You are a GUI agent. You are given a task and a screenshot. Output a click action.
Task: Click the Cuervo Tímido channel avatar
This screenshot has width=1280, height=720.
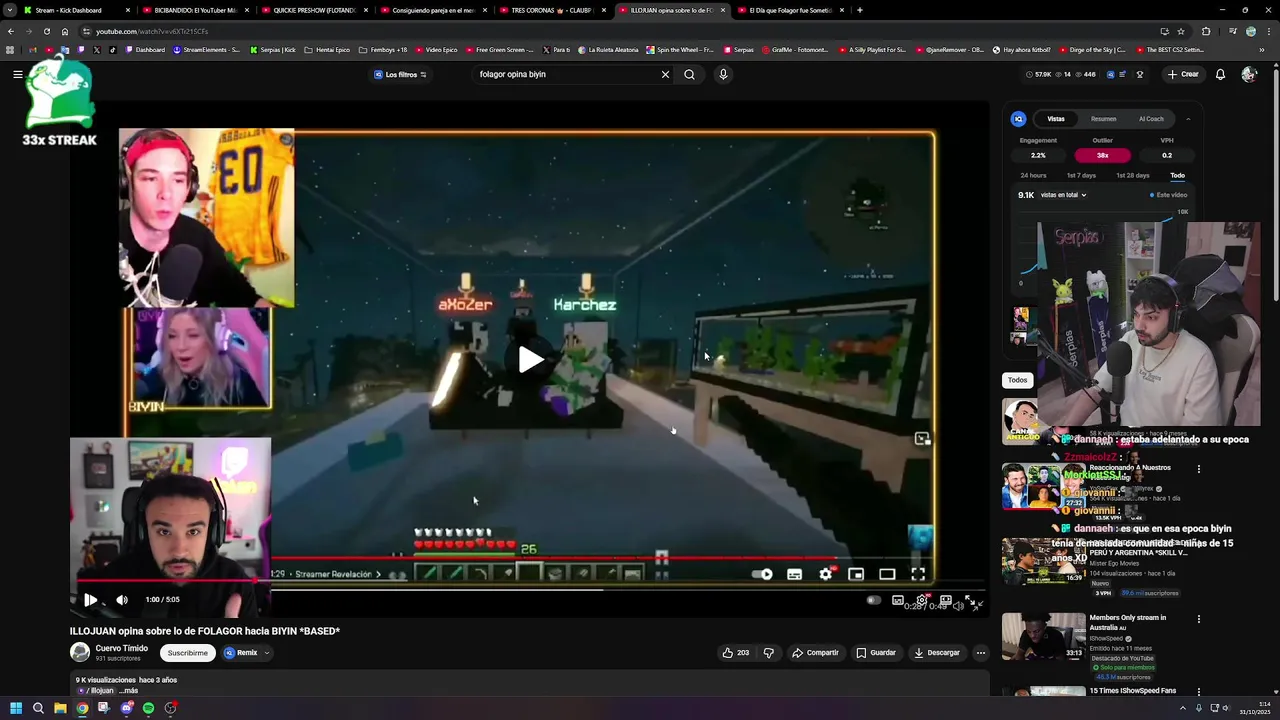point(80,653)
